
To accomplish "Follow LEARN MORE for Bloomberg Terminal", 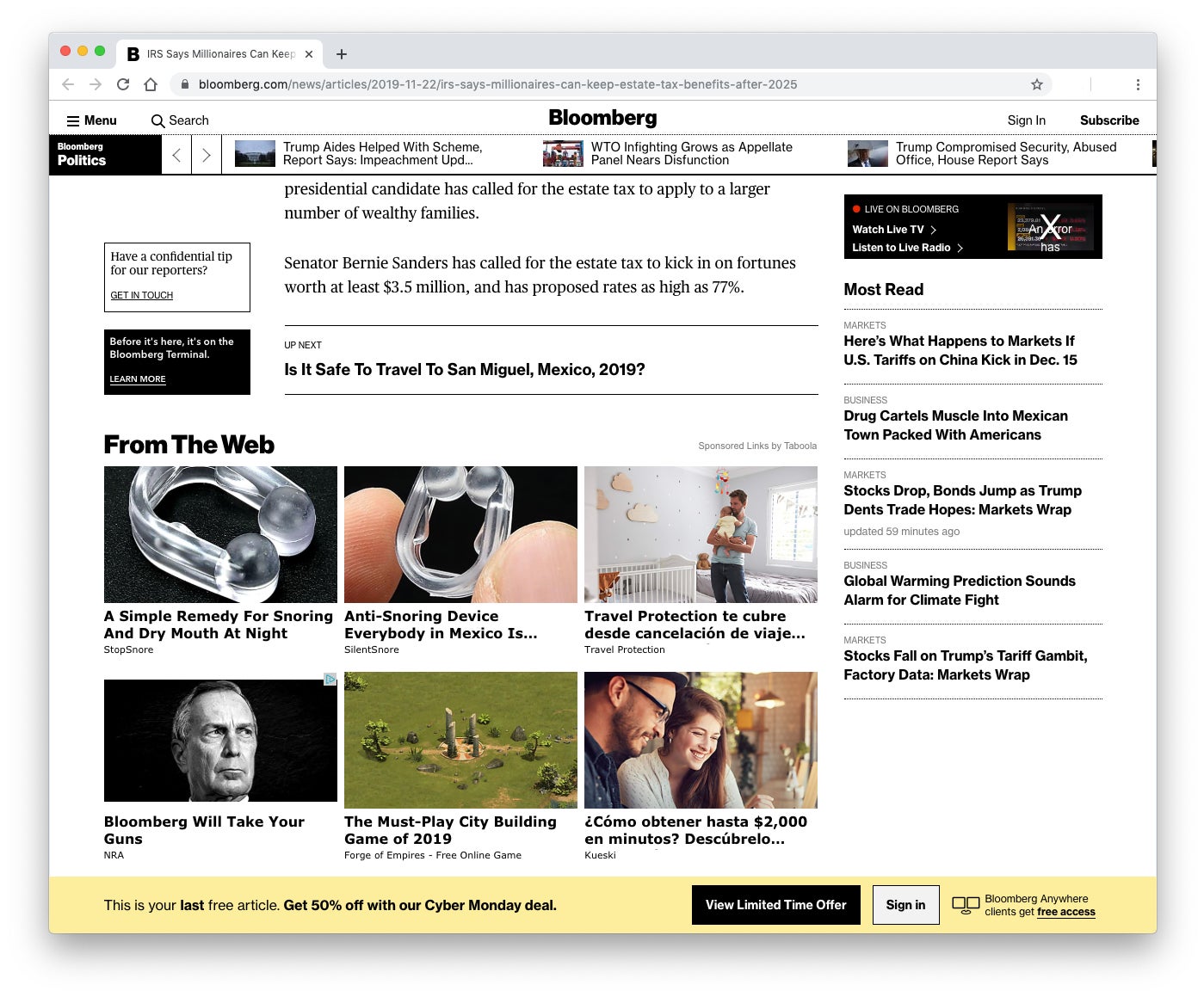I will point(138,379).
